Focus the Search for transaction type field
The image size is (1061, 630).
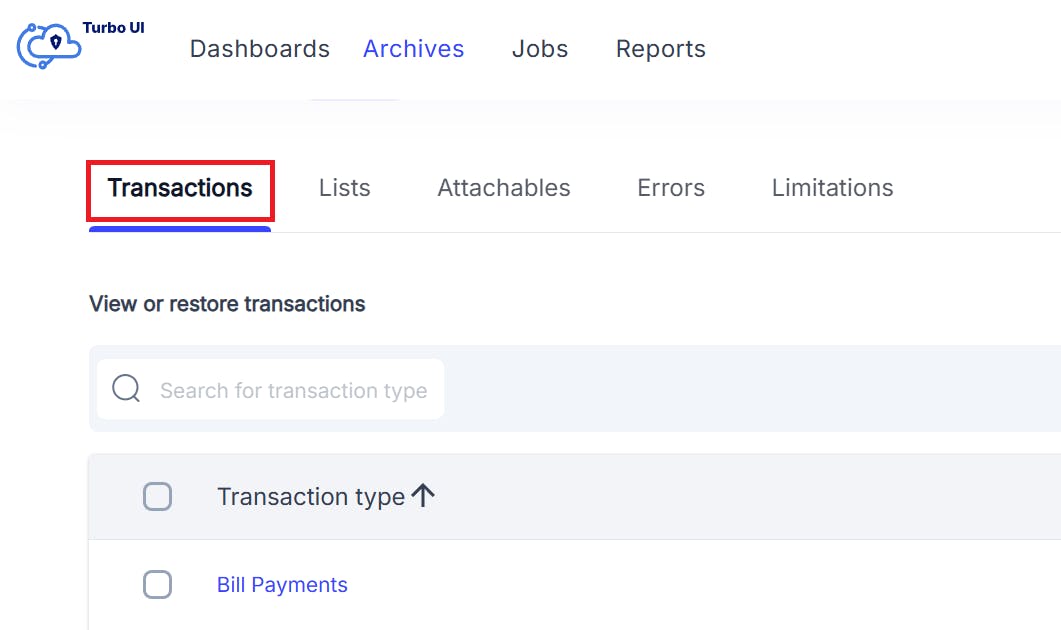[x=293, y=390]
